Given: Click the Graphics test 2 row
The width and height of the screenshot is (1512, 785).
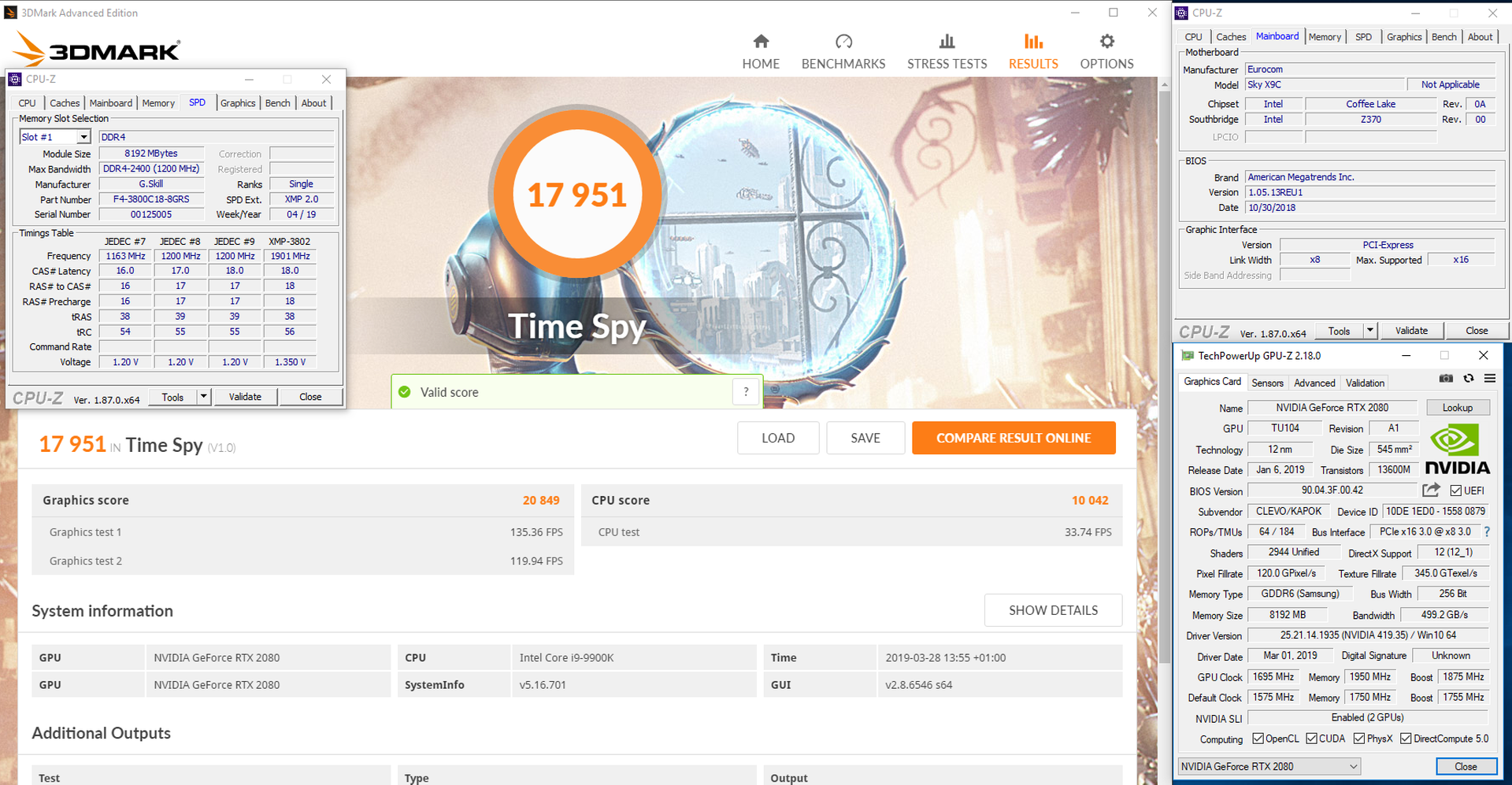Looking at the screenshot, I should [303, 561].
